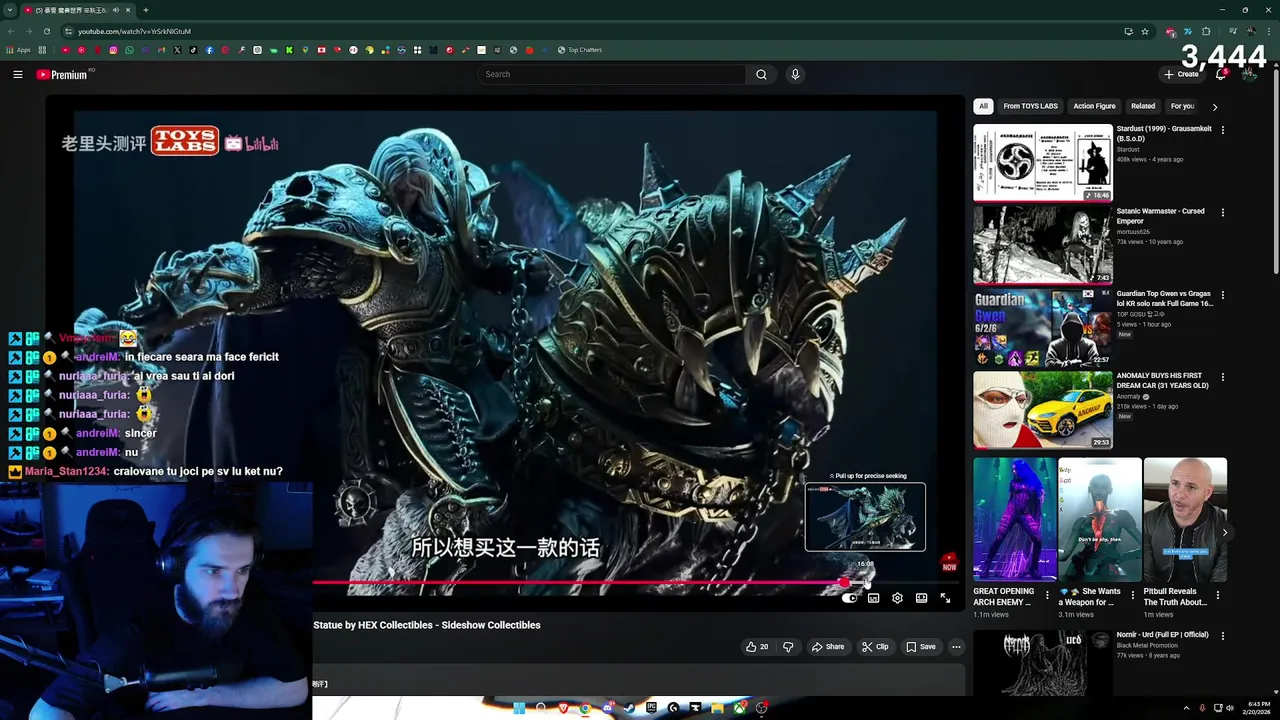The width and height of the screenshot is (1280, 720).
Task: Click the browser address bar URL
Action: coord(134,31)
